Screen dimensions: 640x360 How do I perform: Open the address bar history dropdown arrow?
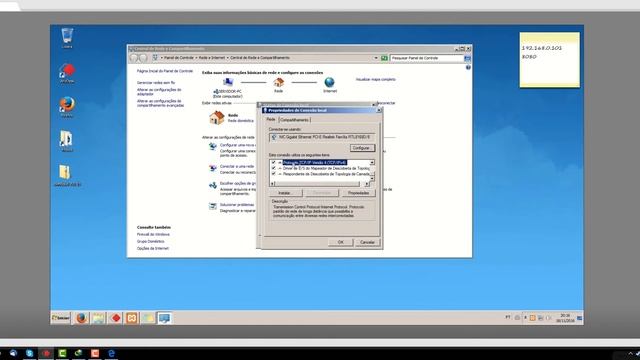click(376, 58)
